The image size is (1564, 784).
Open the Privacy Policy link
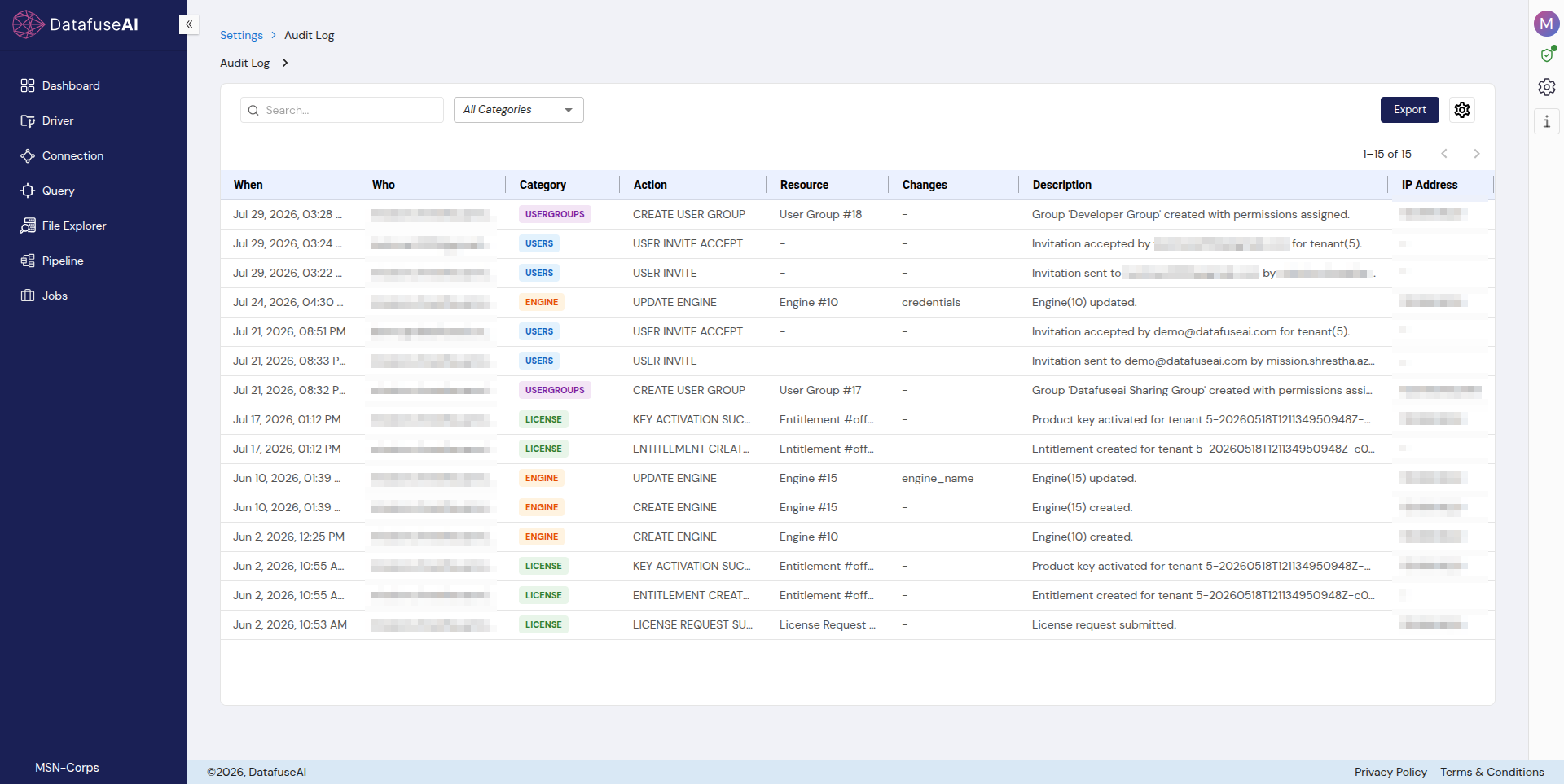pos(1390,772)
